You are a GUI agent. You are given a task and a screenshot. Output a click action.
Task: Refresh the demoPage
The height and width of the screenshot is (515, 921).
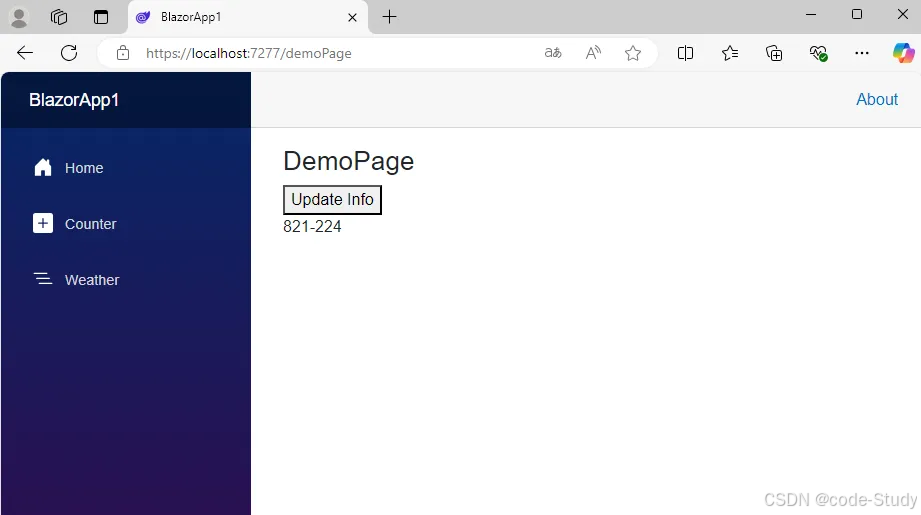pyautogui.click(x=69, y=53)
